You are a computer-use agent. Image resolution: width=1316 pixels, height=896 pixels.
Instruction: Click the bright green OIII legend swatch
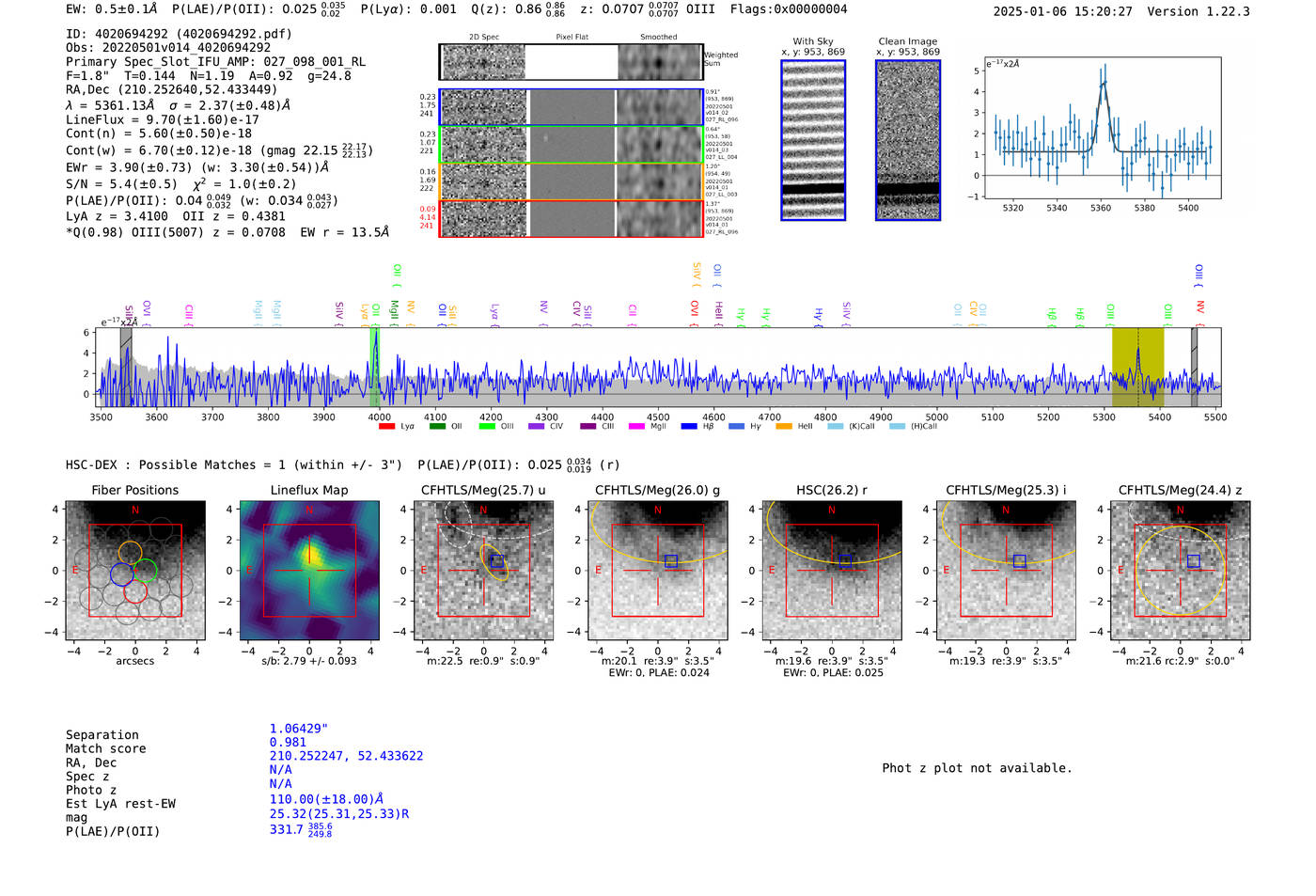(x=487, y=426)
